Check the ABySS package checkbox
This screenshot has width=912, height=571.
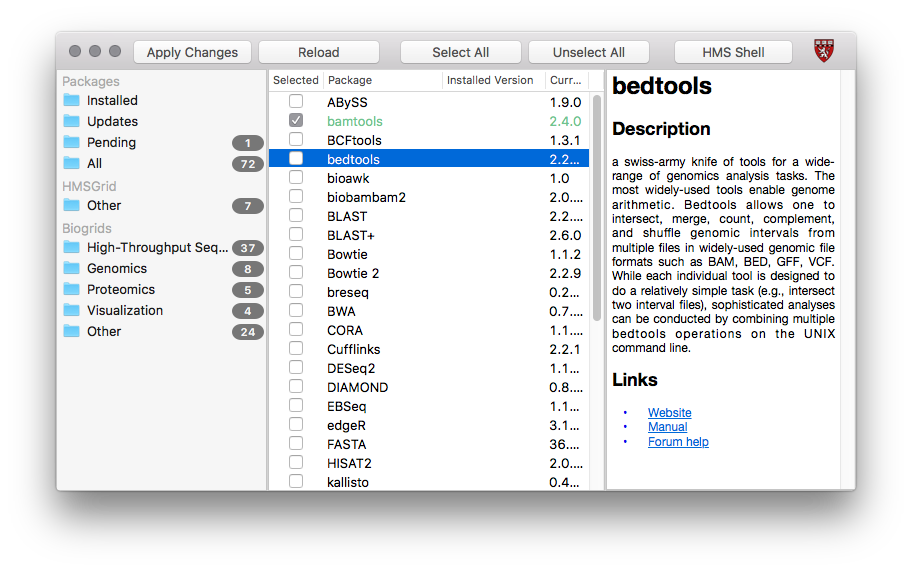coord(296,101)
